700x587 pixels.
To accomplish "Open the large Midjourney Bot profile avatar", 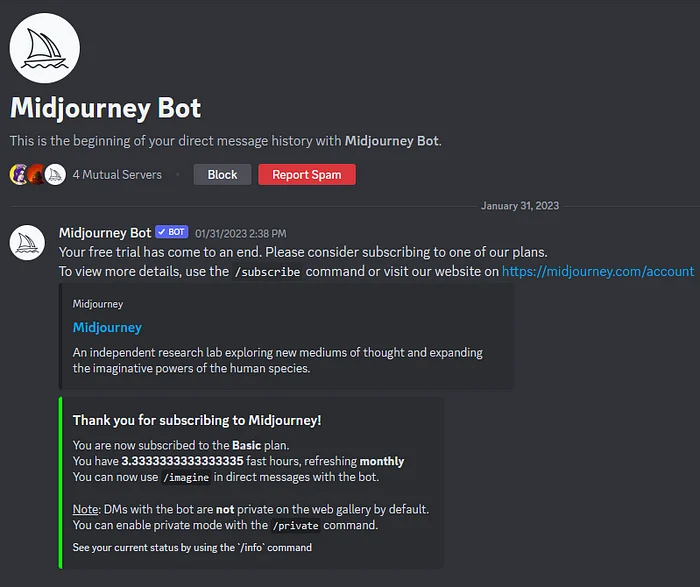I will click(45, 48).
